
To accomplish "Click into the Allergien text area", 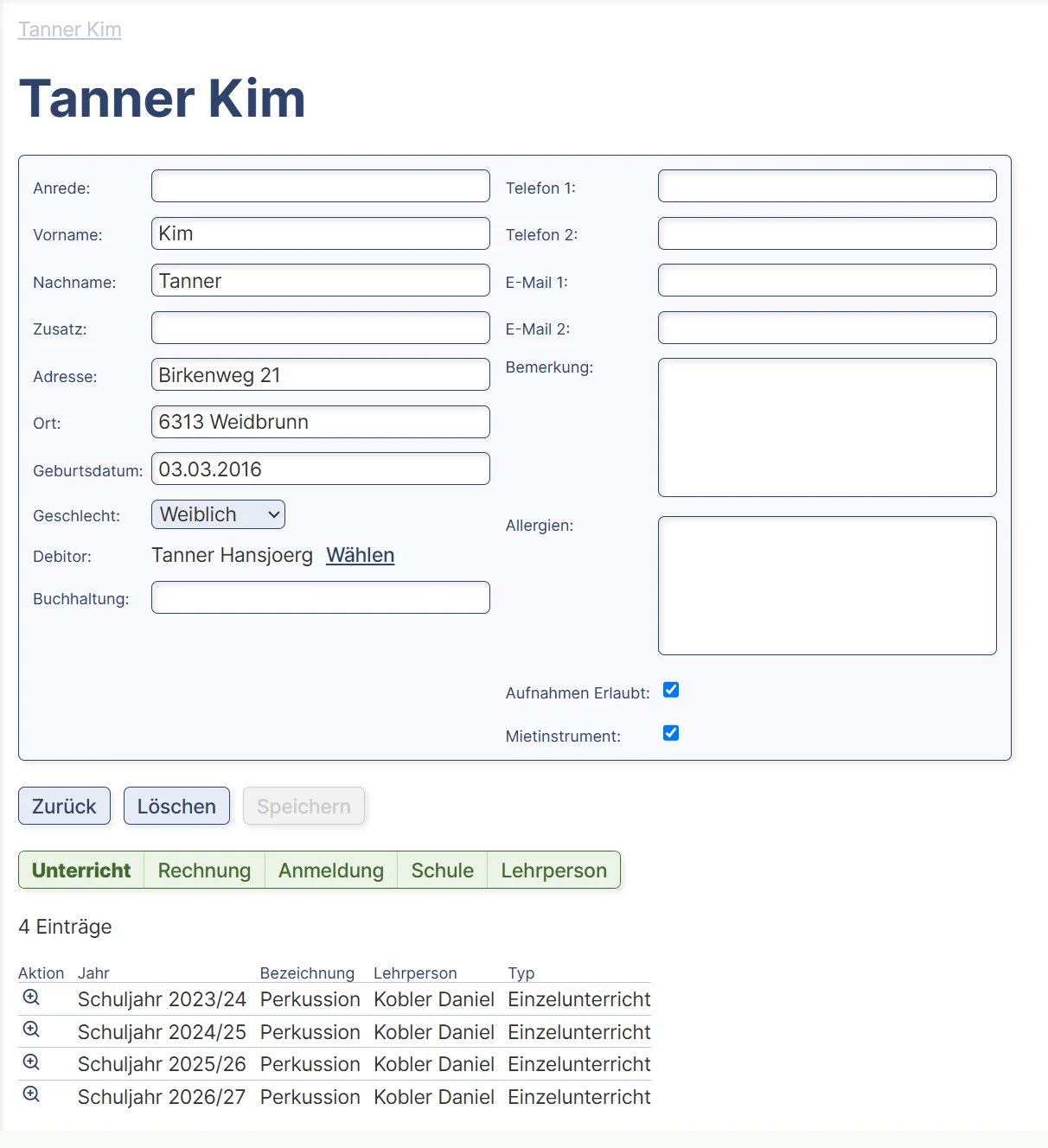I will click(828, 585).
